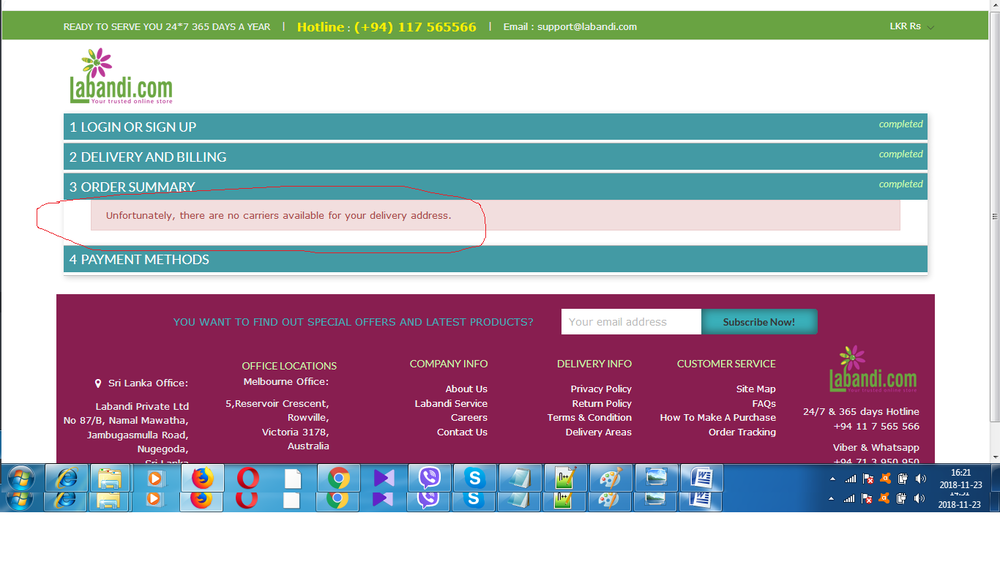The width and height of the screenshot is (1000, 562).
Task: Click 'completed' status on the Order Summary row
Action: pos(901,184)
